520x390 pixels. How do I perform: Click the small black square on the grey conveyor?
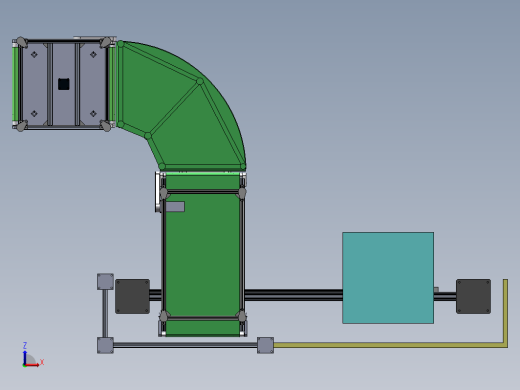click(64, 84)
